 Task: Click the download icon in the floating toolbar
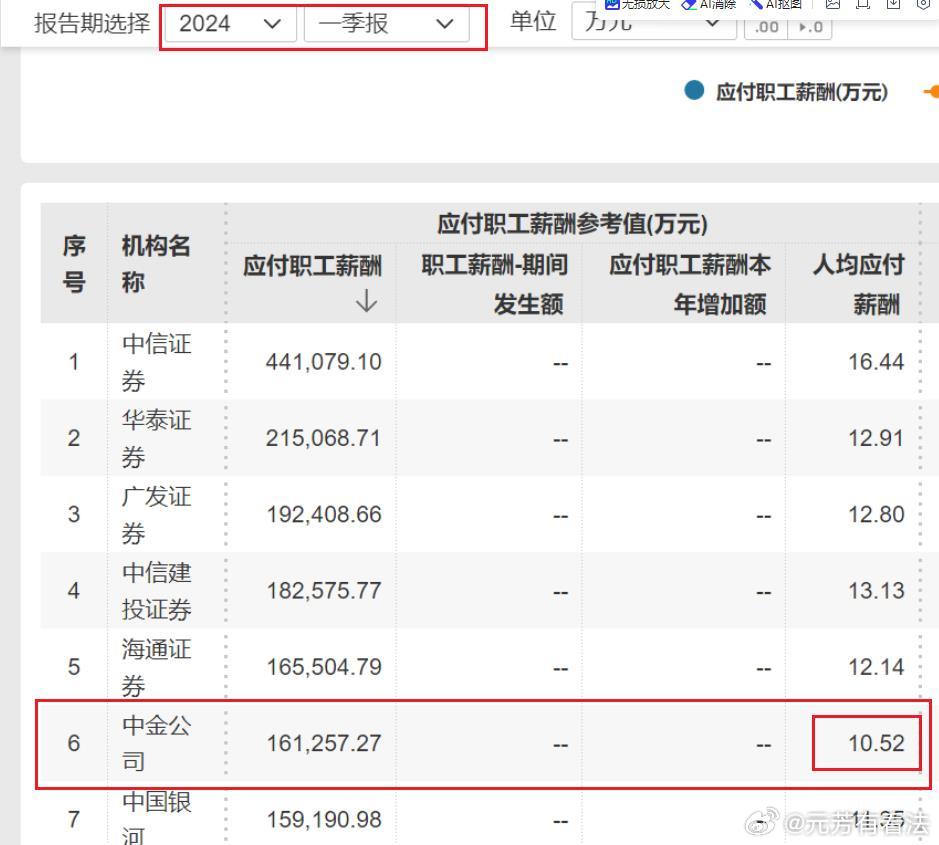point(893,4)
